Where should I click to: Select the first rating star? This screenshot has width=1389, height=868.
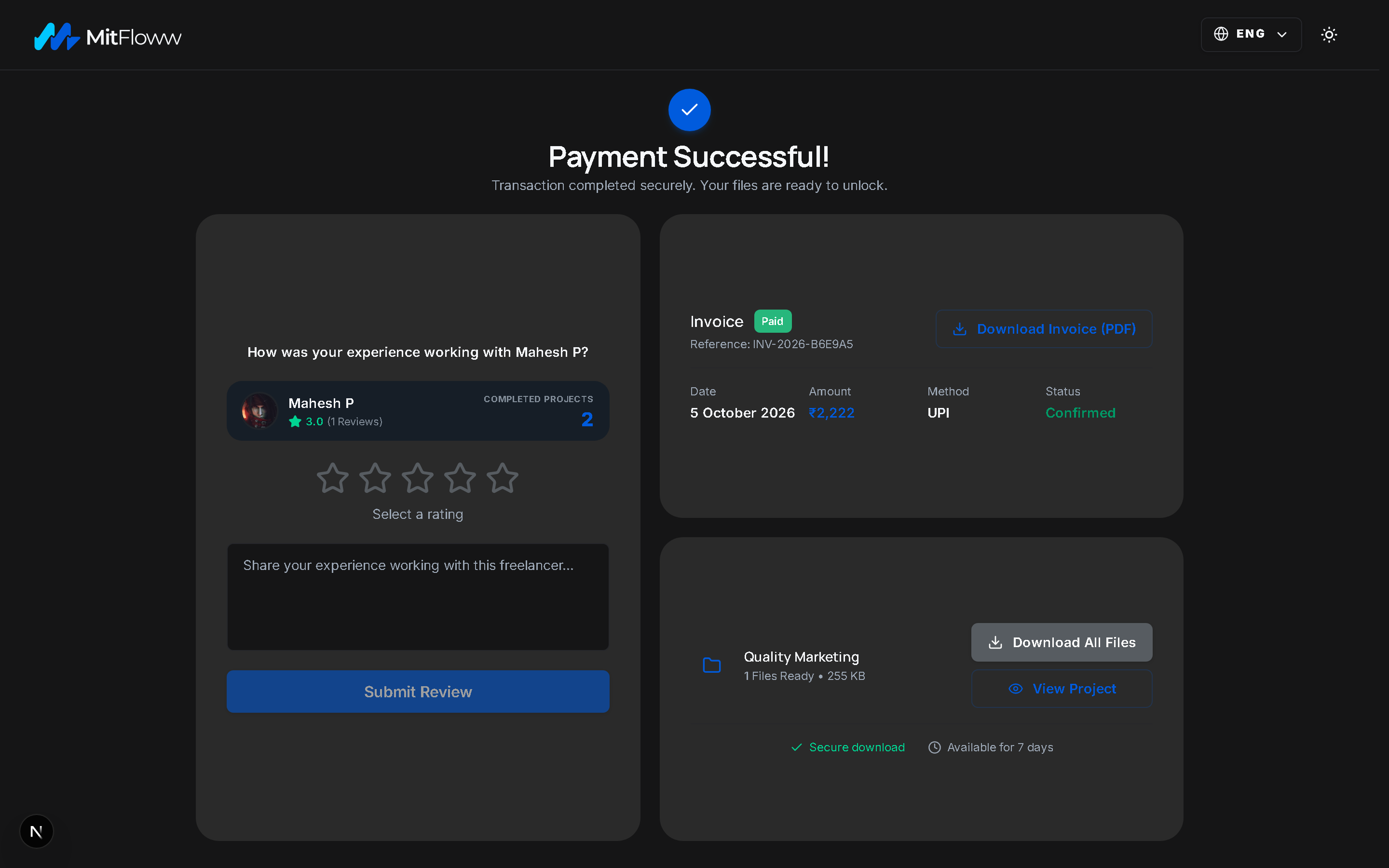(332, 478)
